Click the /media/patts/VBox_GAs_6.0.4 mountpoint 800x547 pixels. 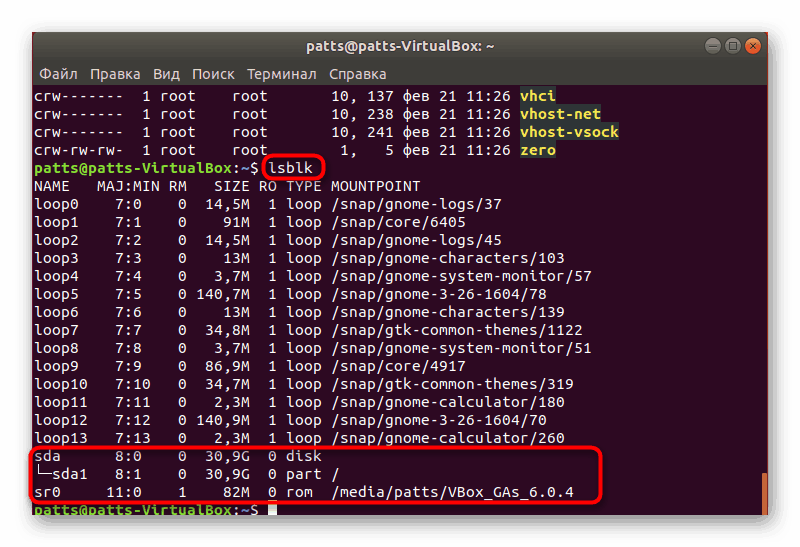452,492
